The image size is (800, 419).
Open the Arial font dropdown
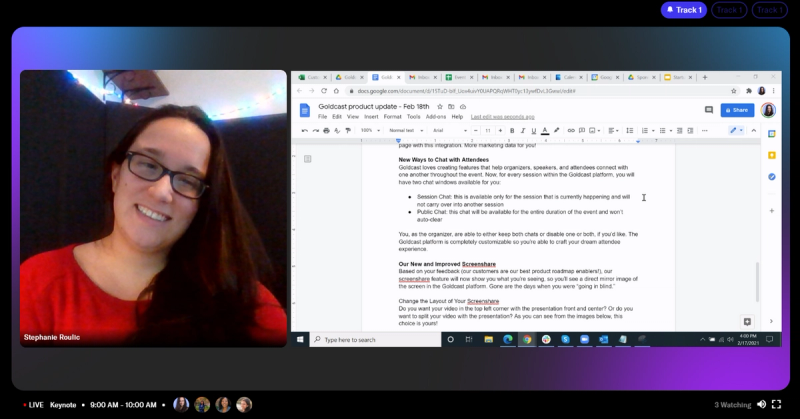point(450,131)
